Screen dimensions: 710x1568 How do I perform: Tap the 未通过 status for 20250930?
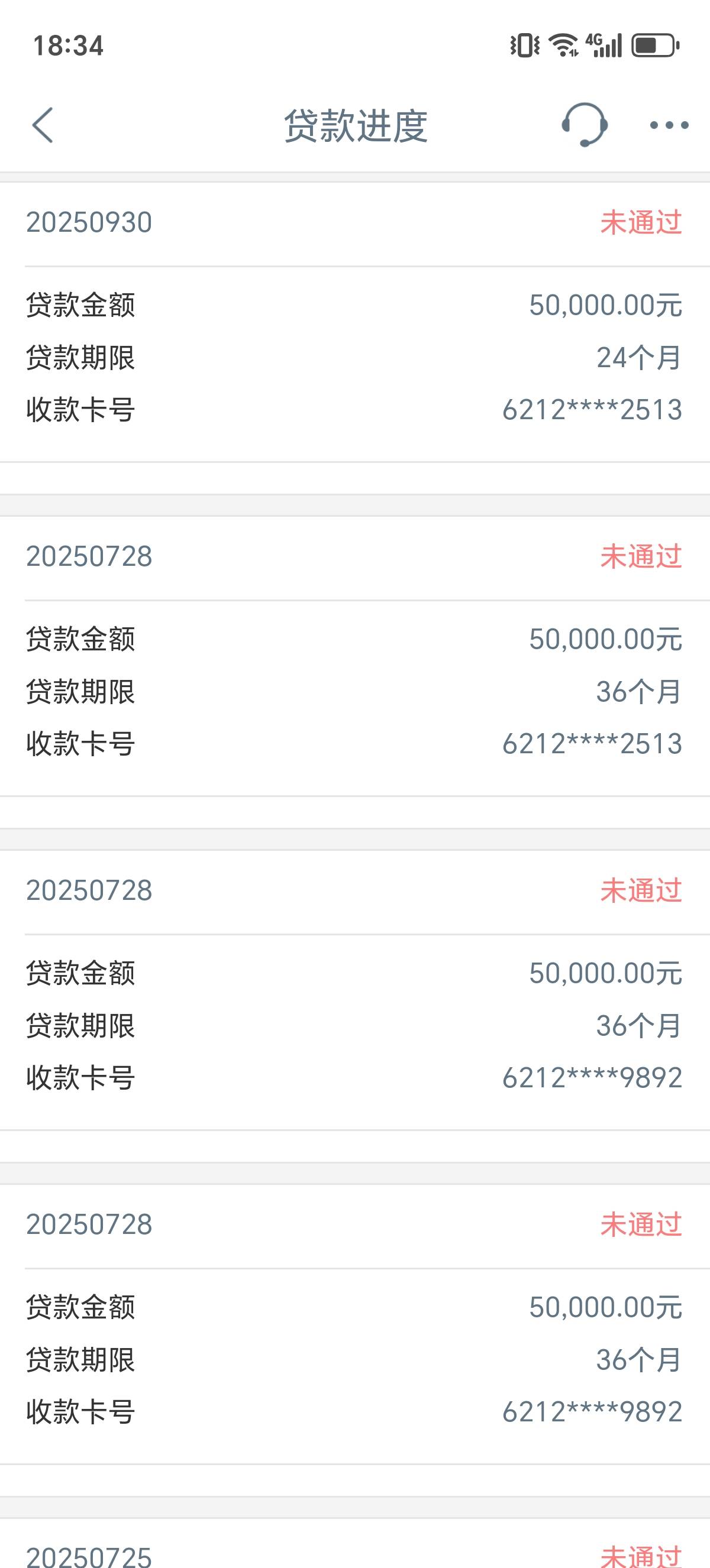[641, 222]
